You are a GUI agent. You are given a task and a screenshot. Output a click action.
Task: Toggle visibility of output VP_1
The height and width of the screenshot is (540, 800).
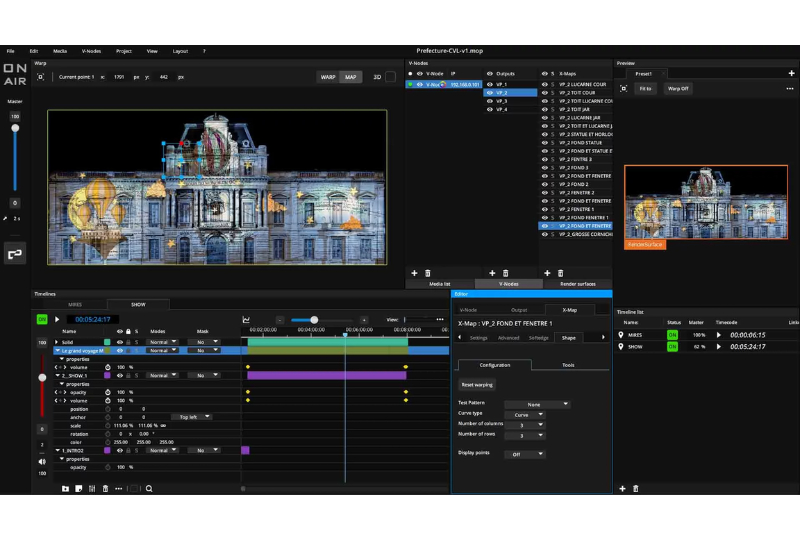489,84
